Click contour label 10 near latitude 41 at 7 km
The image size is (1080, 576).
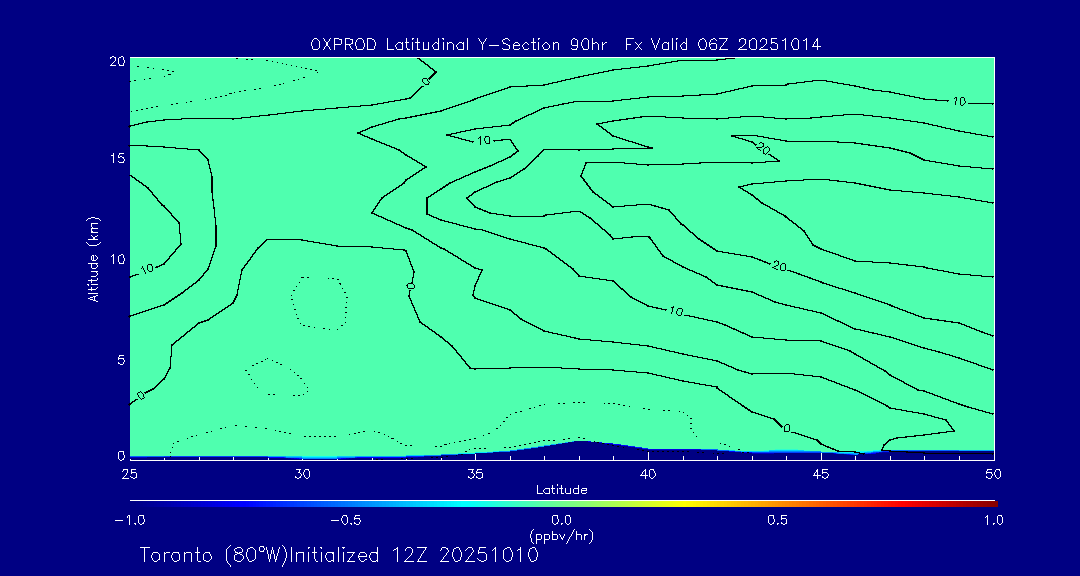point(676,311)
